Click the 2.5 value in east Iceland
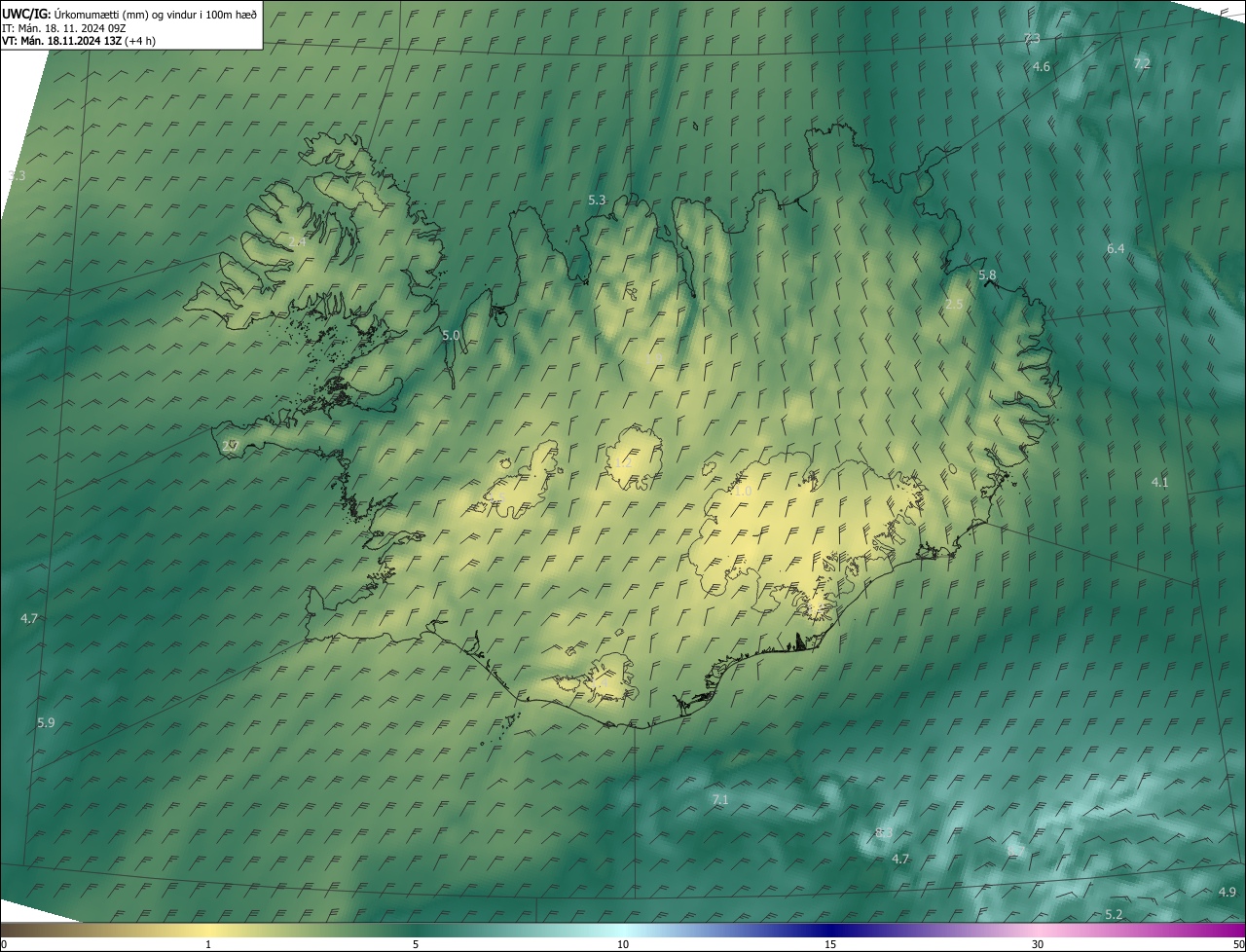This screenshot has height=952, width=1246. tap(954, 305)
